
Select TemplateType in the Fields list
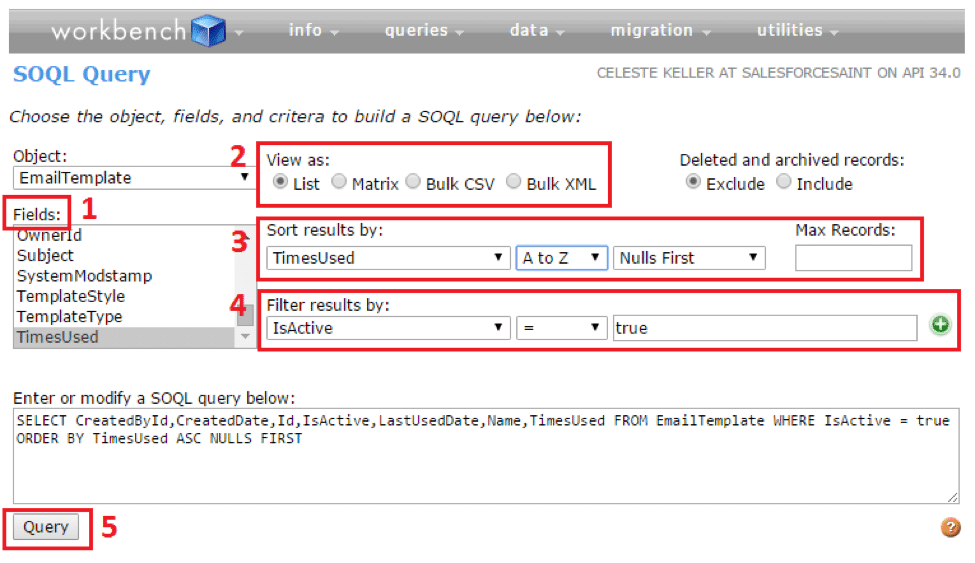(x=69, y=316)
